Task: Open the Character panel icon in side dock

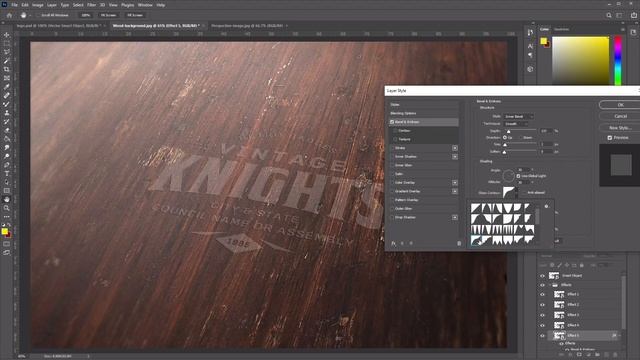Action: 530,46
